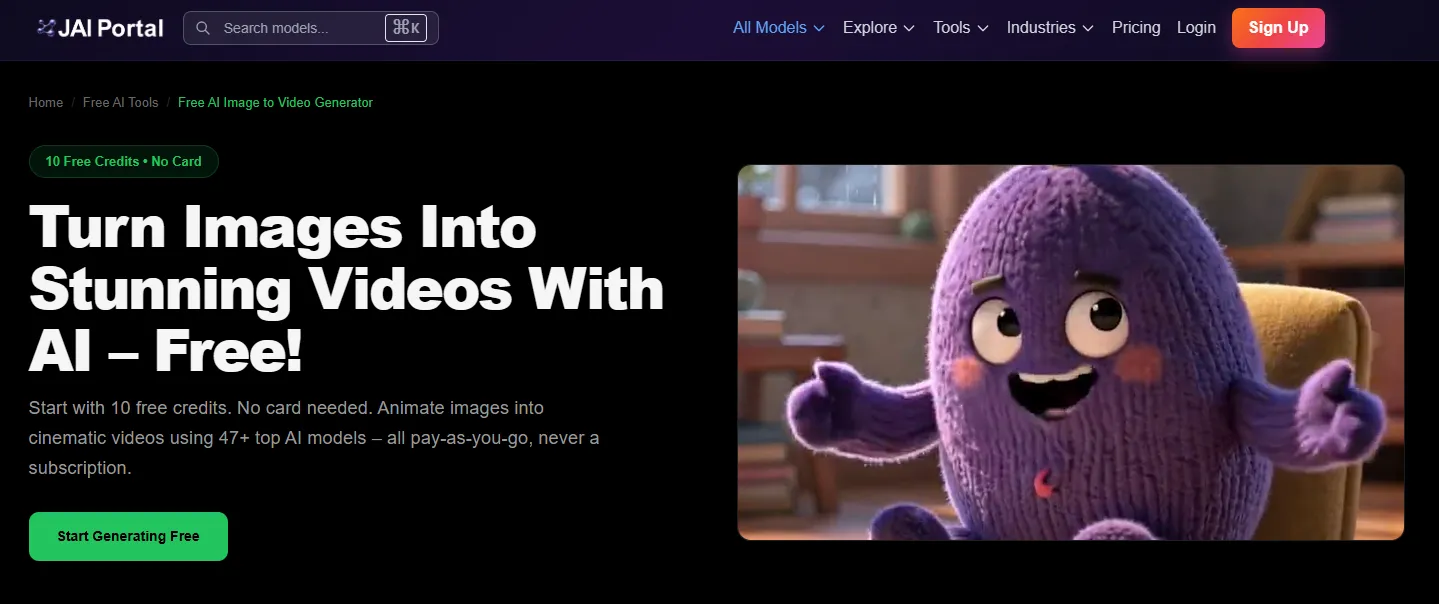This screenshot has height=604, width=1439.
Task: Click the JAI Portal logo icon
Action: click(x=45, y=28)
